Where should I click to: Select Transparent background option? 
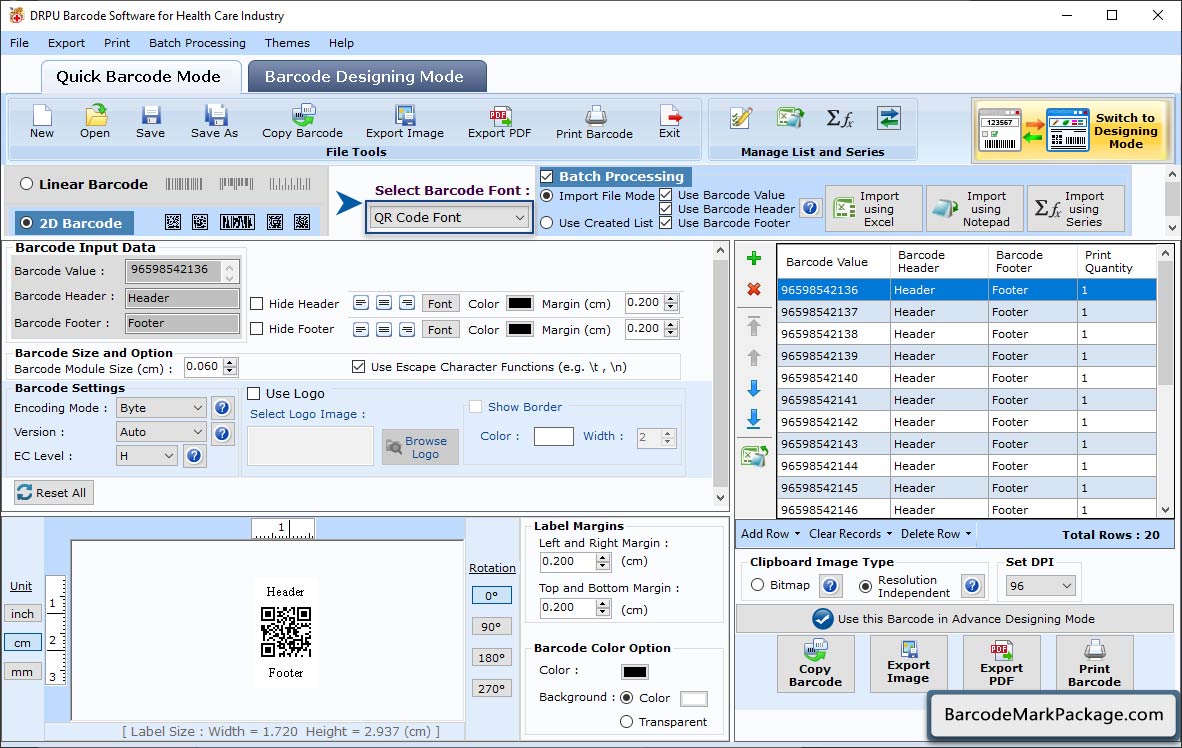[626, 722]
